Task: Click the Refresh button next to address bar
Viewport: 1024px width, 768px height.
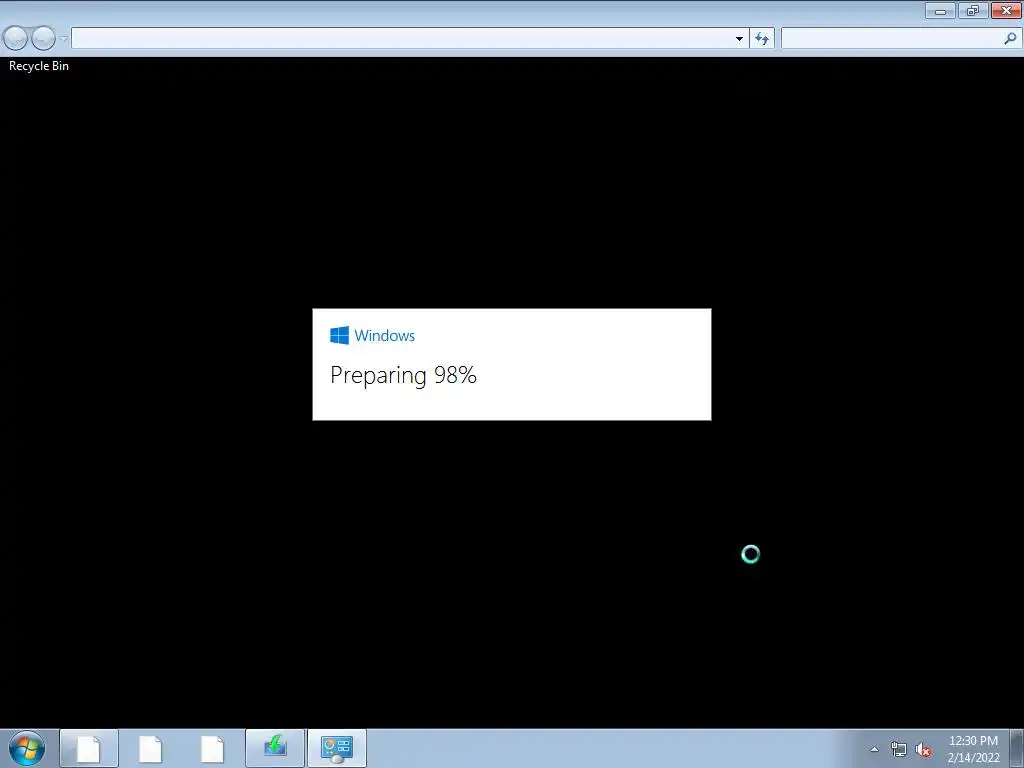Action: [x=762, y=39]
